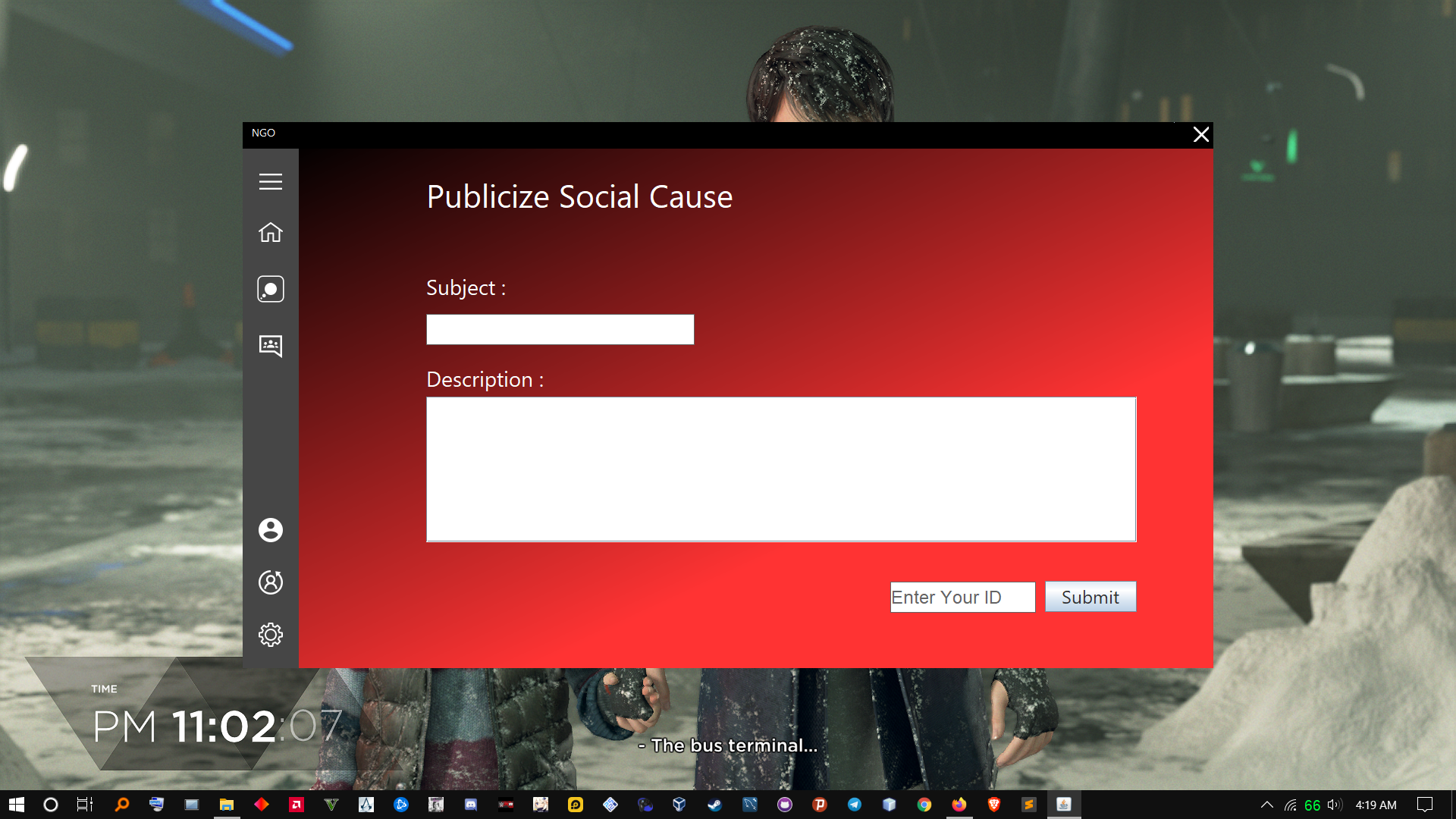Open the hamburger menu in sidebar
Screen dimensions: 1456x819
click(x=270, y=182)
